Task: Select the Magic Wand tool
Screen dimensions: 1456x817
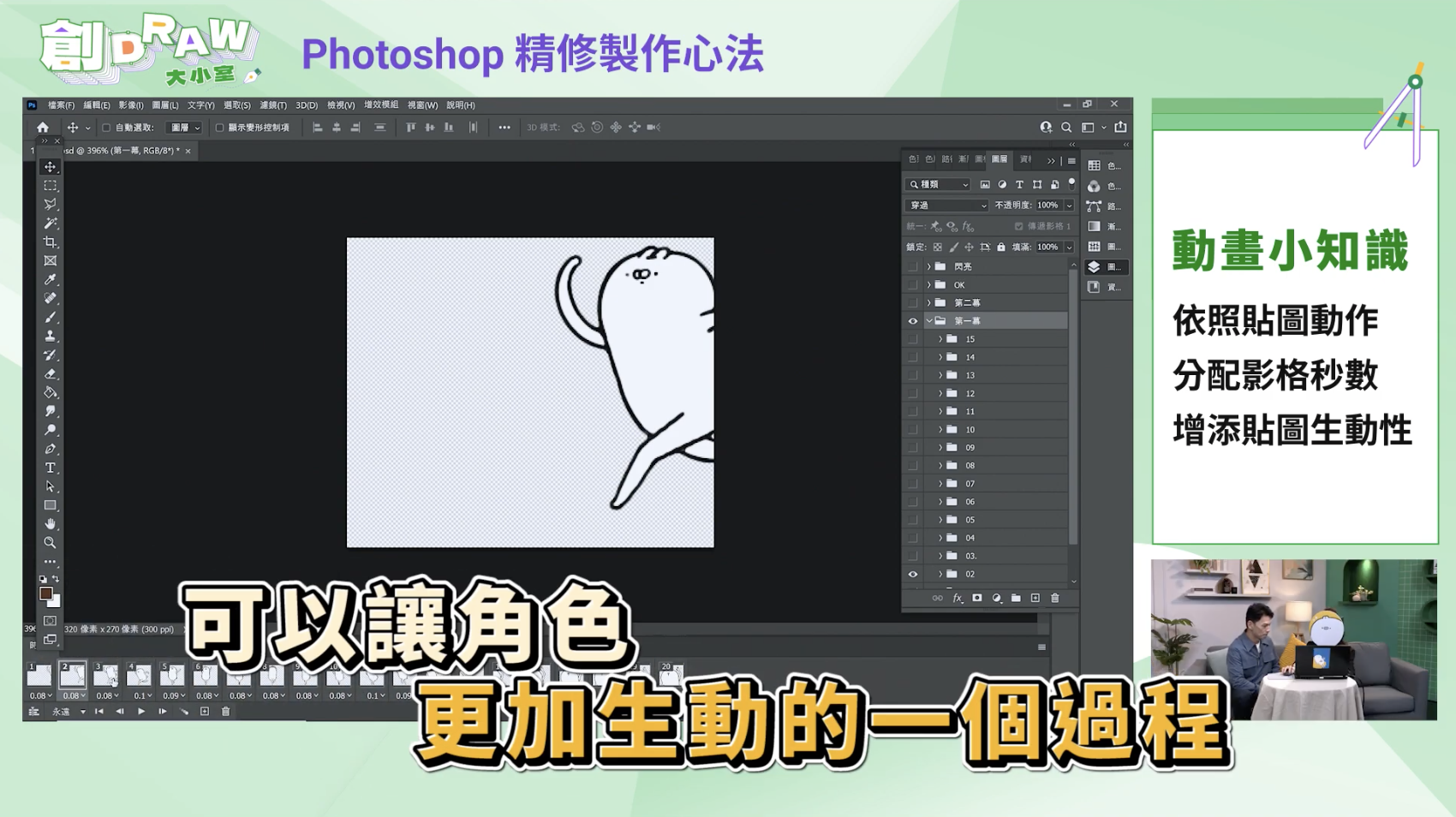Action: [51, 224]
